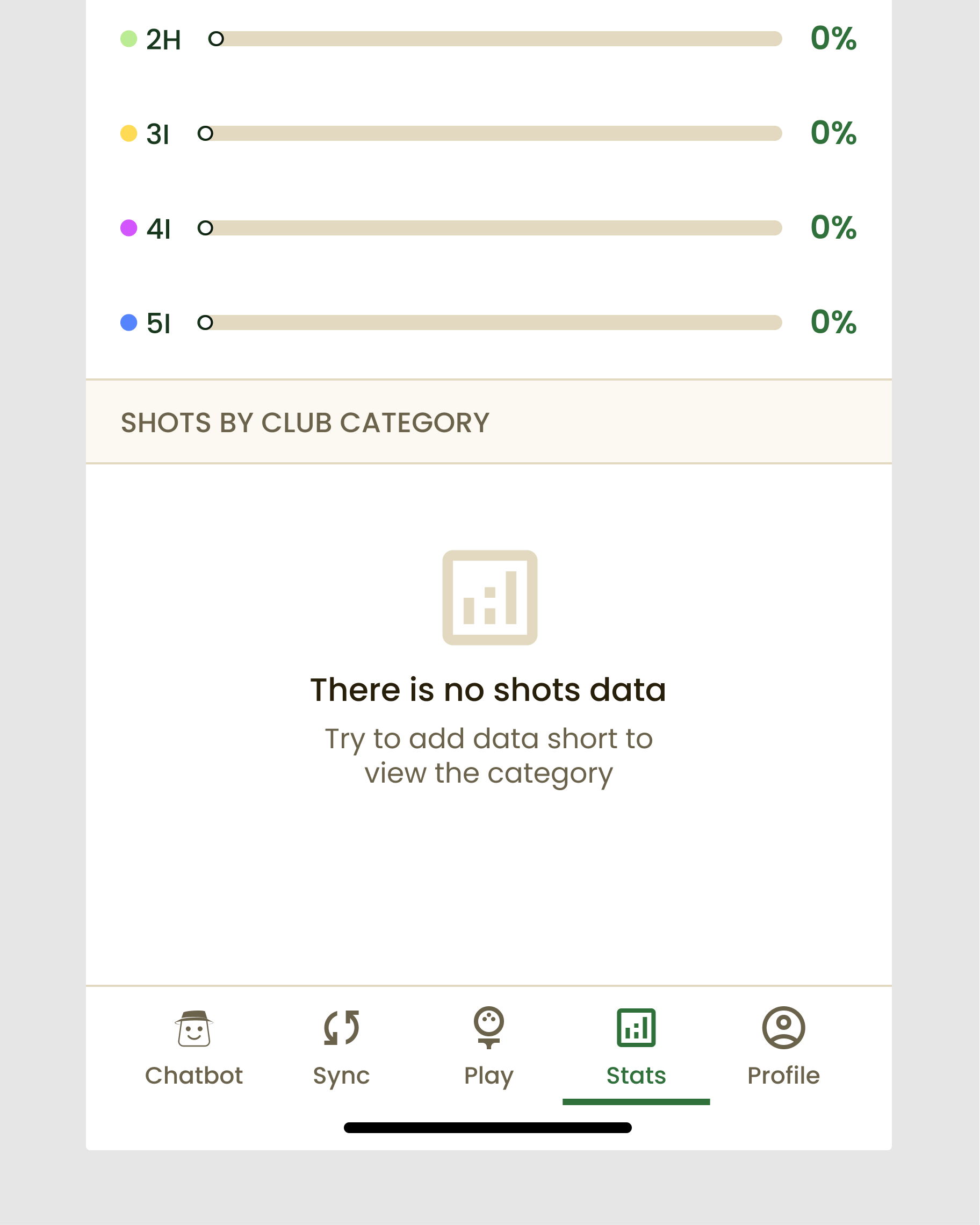Select the blue 5I color dot

click(129, 323)
